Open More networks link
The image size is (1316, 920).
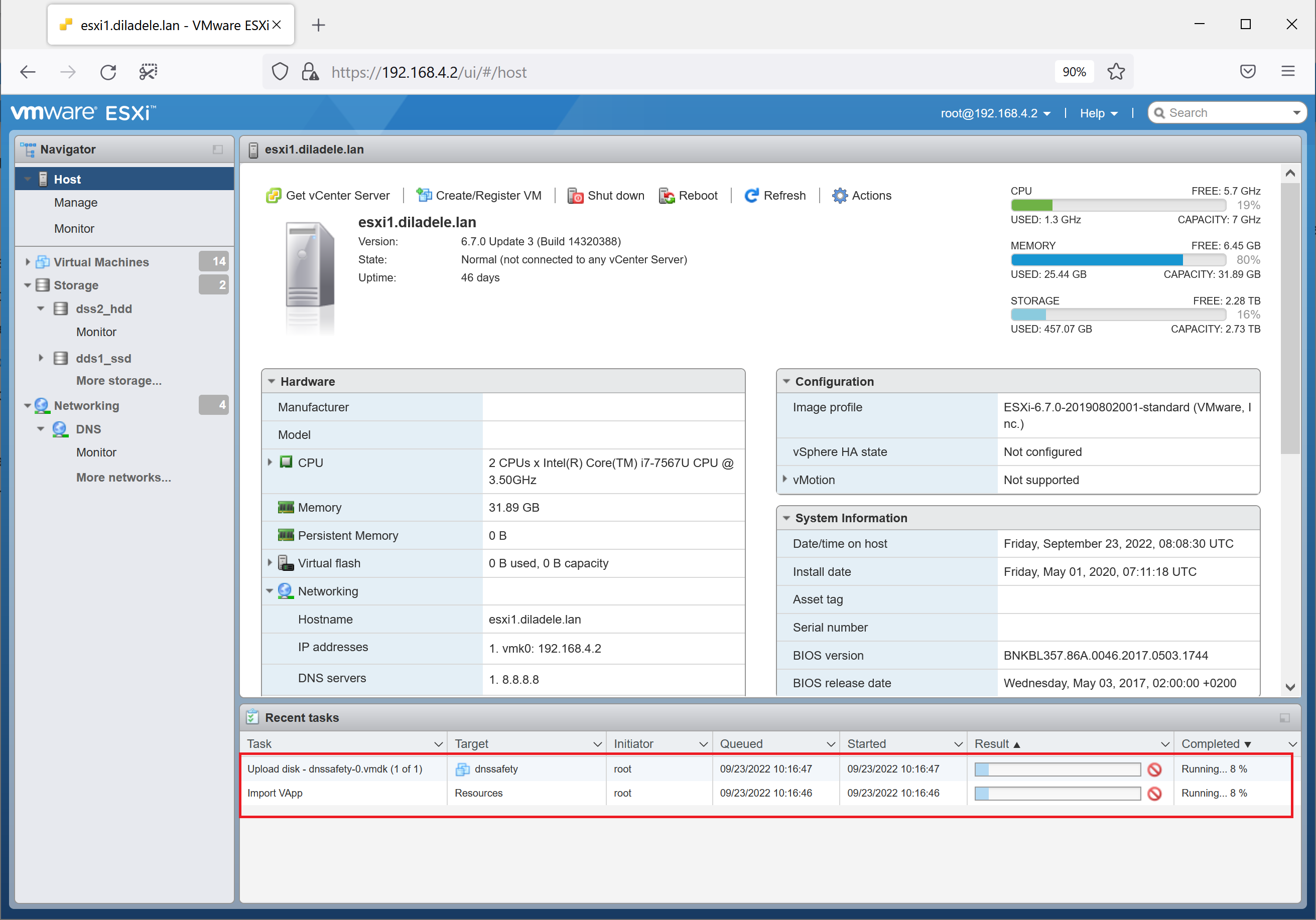coord(124,478)
